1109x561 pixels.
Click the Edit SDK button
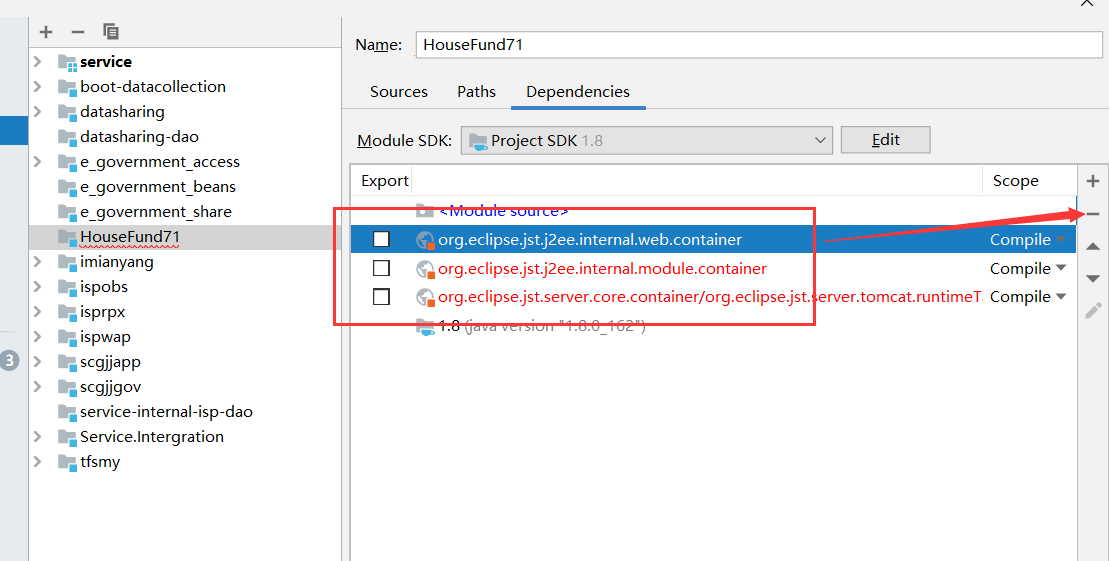coord(886,140)
